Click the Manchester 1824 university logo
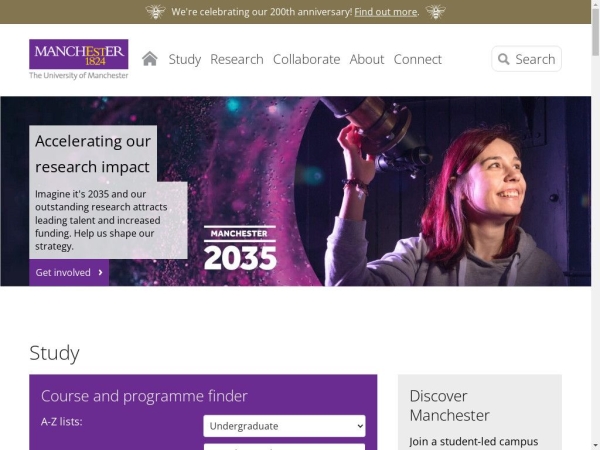 tap(79, 54)
